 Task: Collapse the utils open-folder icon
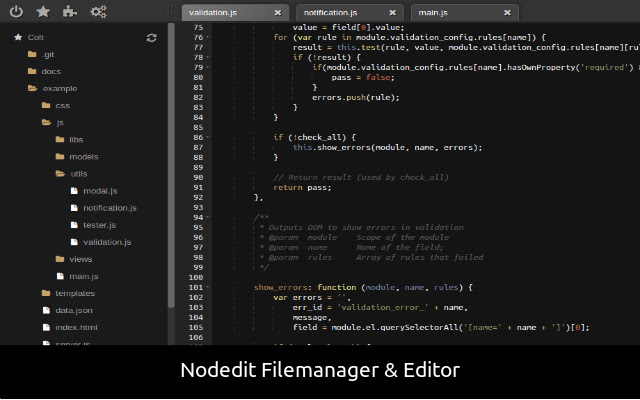60,173
